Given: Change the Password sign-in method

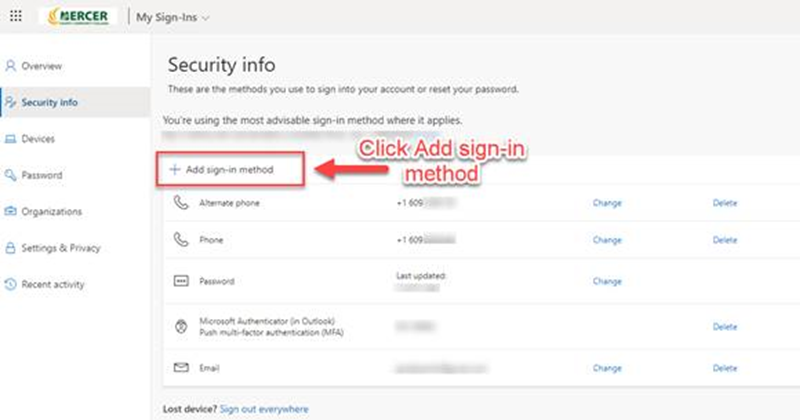Looking at the screenshot, I should click(x=607, y=282).
